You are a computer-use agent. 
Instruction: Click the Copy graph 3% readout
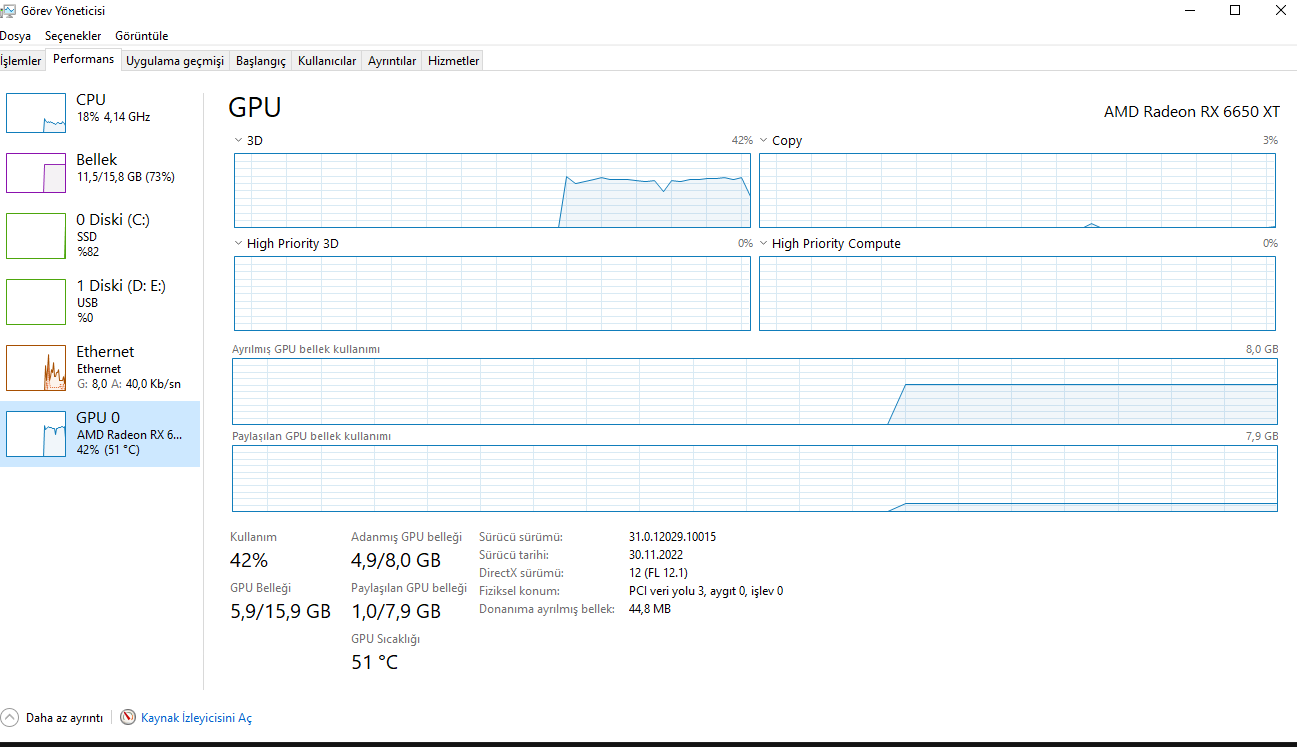point(1270,141)
